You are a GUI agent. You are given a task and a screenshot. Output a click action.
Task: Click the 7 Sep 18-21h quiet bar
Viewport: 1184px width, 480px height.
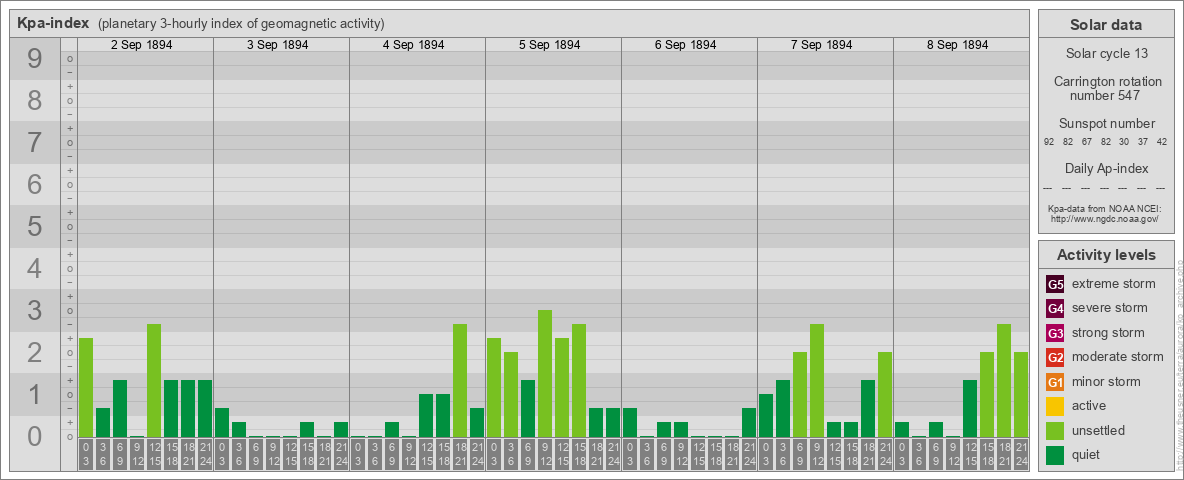(868, 408)
